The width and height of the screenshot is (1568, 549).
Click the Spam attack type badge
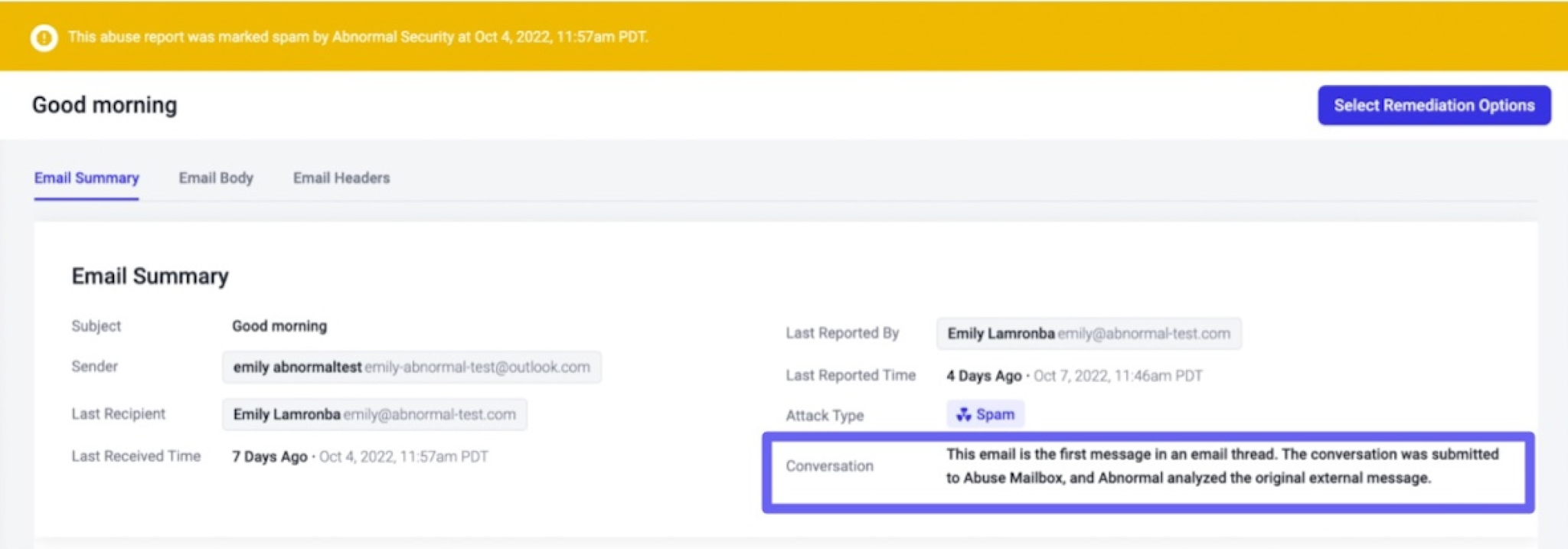click(985, 414)
